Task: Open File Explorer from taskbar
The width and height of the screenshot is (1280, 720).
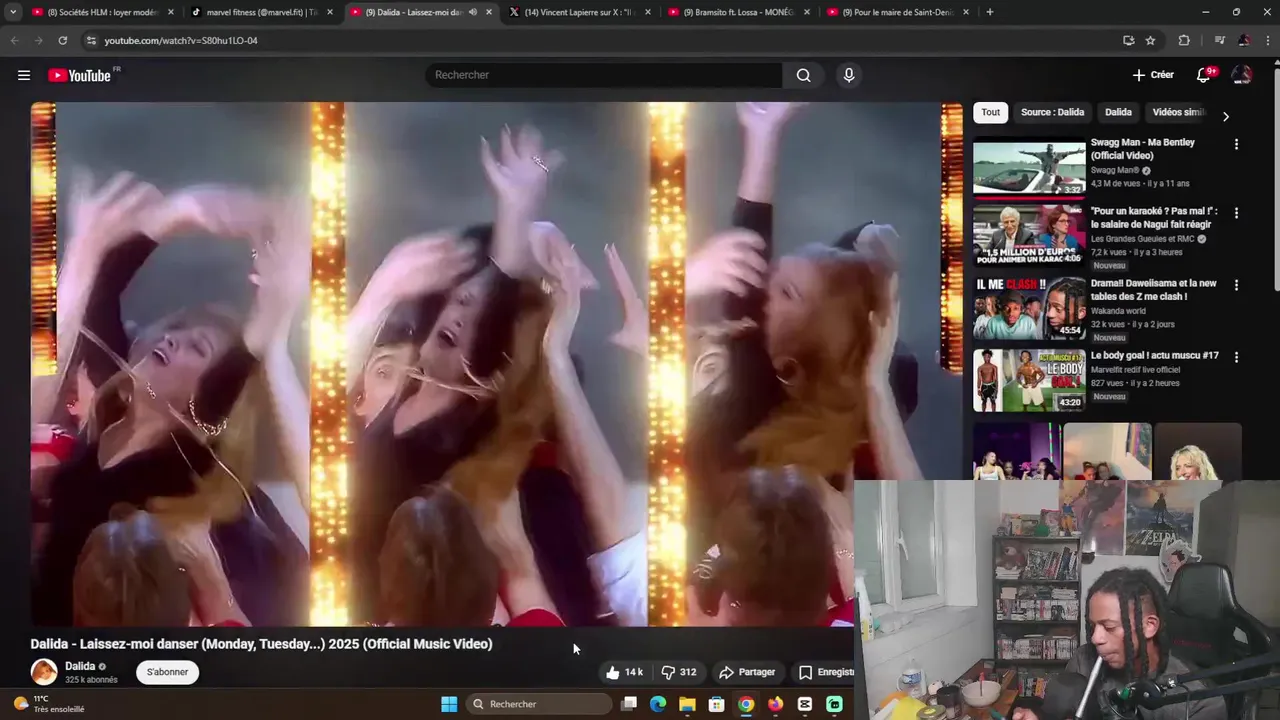Action: (687, 704)
